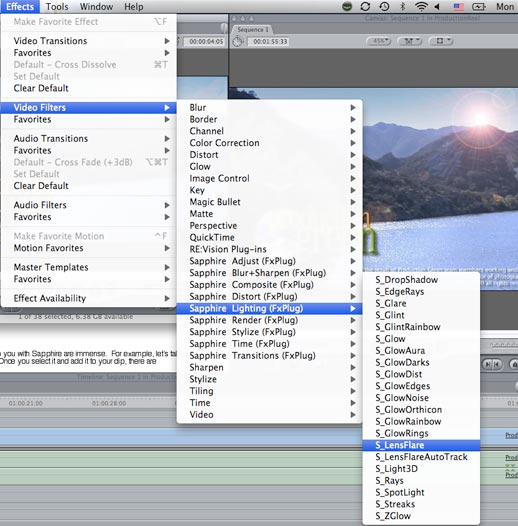Expand Motion Favorites submenu
The height and width of the screenshot is (526, 518).
point(89,248)
